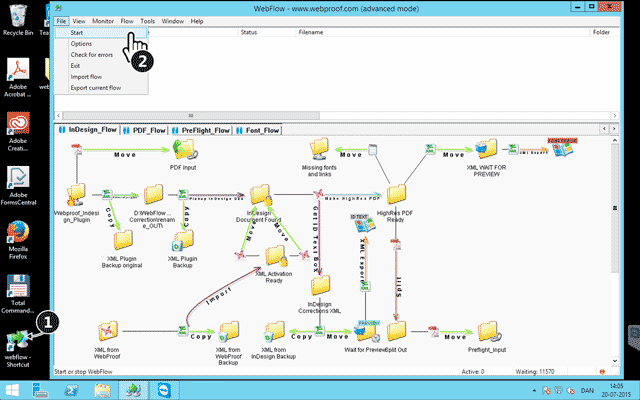The image size is (640, 400).
Task: Select InDesign Corrections XML folder node
Action: (320, 285)
